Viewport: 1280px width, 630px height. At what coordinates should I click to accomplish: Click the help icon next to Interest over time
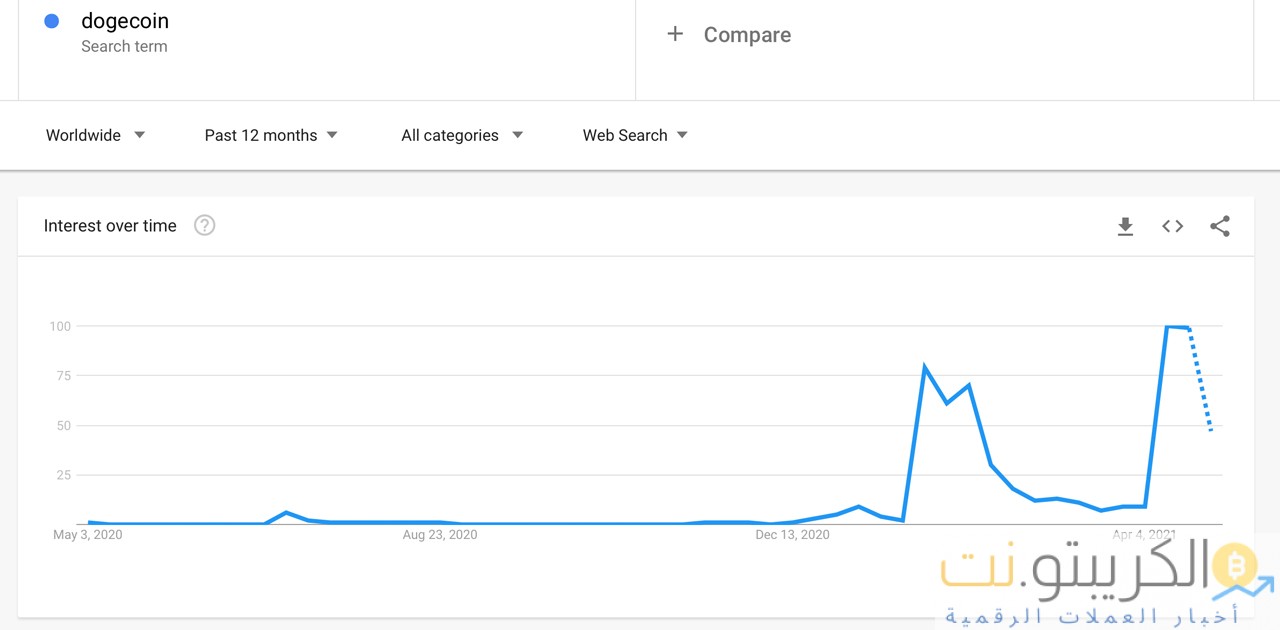[x=204, y=225]
